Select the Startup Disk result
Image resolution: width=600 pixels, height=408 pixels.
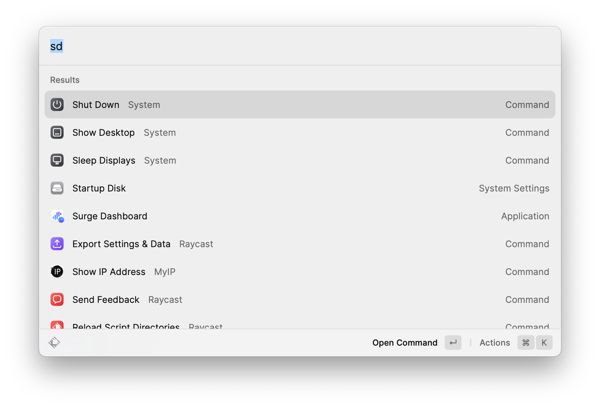point(300,188)
